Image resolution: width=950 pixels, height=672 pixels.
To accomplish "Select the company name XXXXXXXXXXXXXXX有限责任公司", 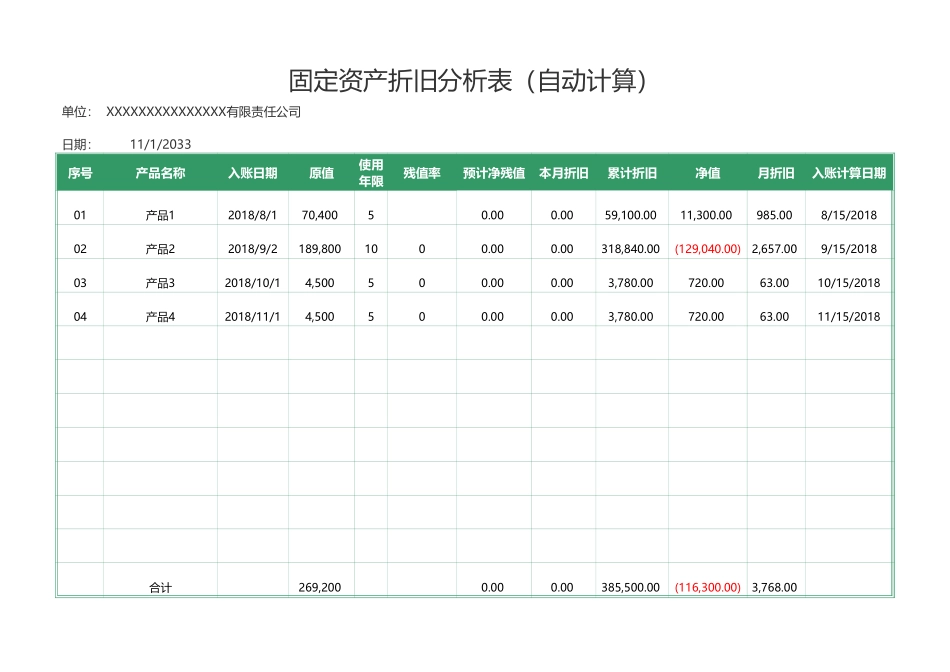I will click(x=203, y=112).
